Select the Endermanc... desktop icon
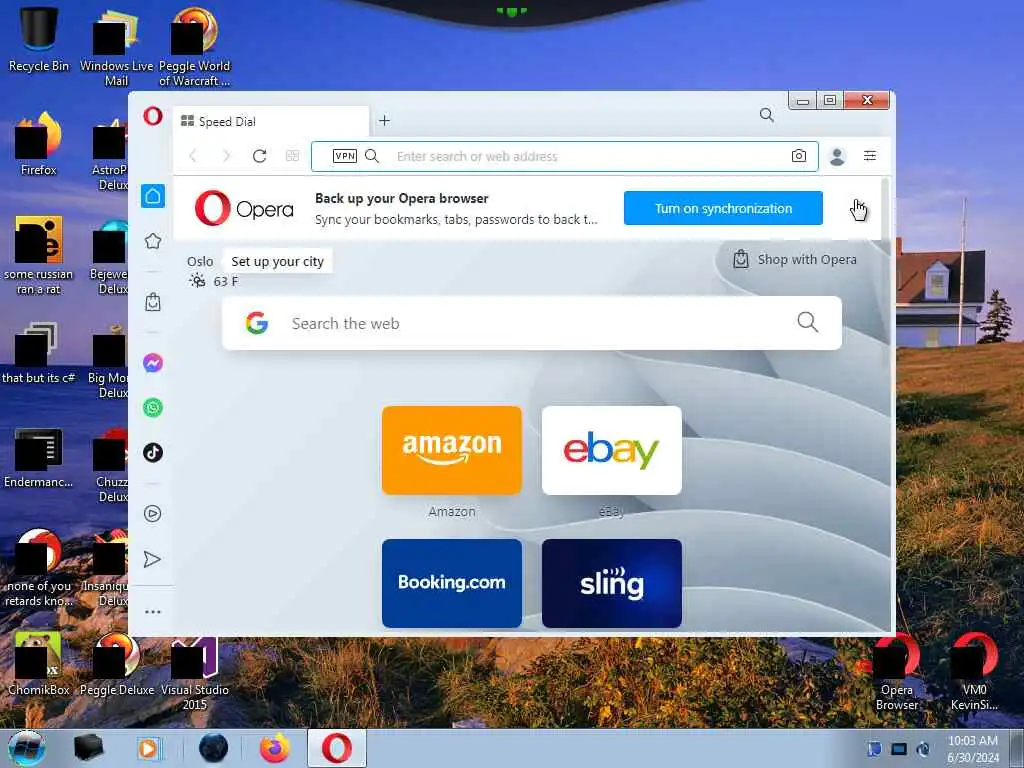Viewport: 1024px width, 768px height. point(39,457)
